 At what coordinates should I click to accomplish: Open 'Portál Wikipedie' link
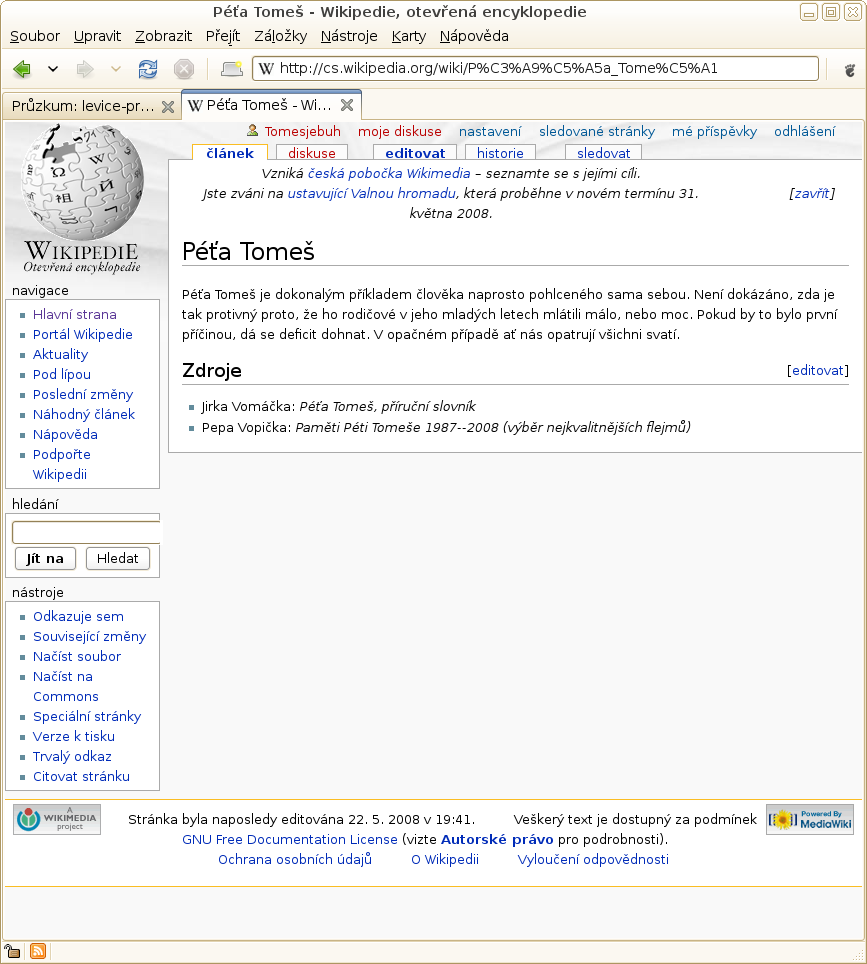point(82,334)
